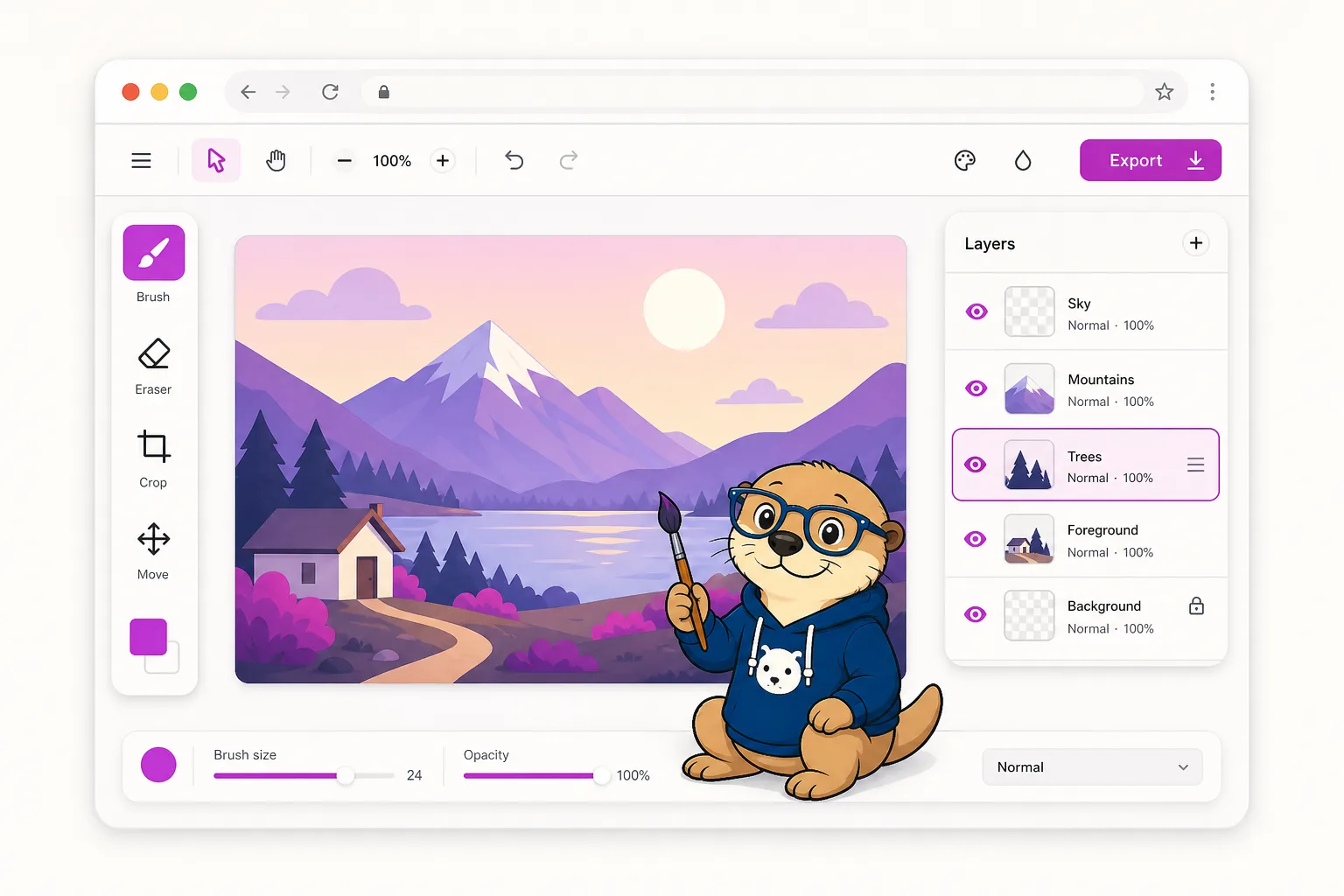Select the Background layer name
Image resolution: width=1344 pixels, height=896 pixels.
click(1104, 606)
